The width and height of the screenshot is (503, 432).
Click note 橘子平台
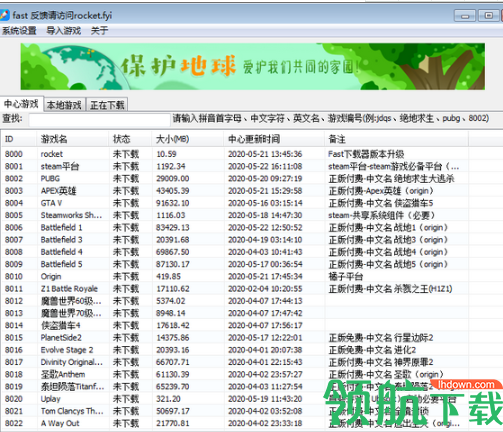(346, 277)
